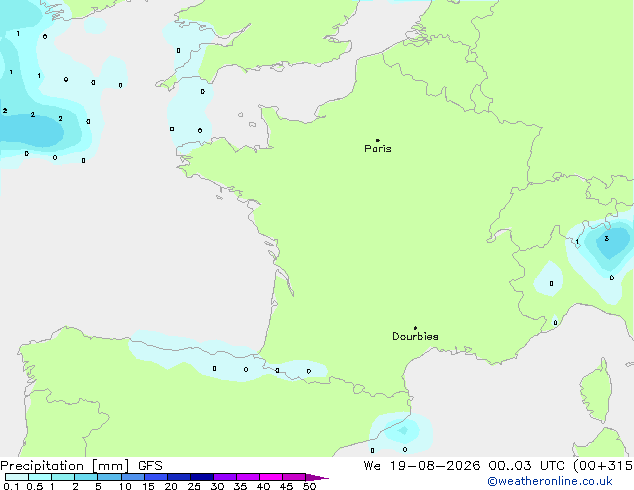Pick the legend swatch between 10 and 15
Screen dimensions: 634x490
tap(132, 477)
